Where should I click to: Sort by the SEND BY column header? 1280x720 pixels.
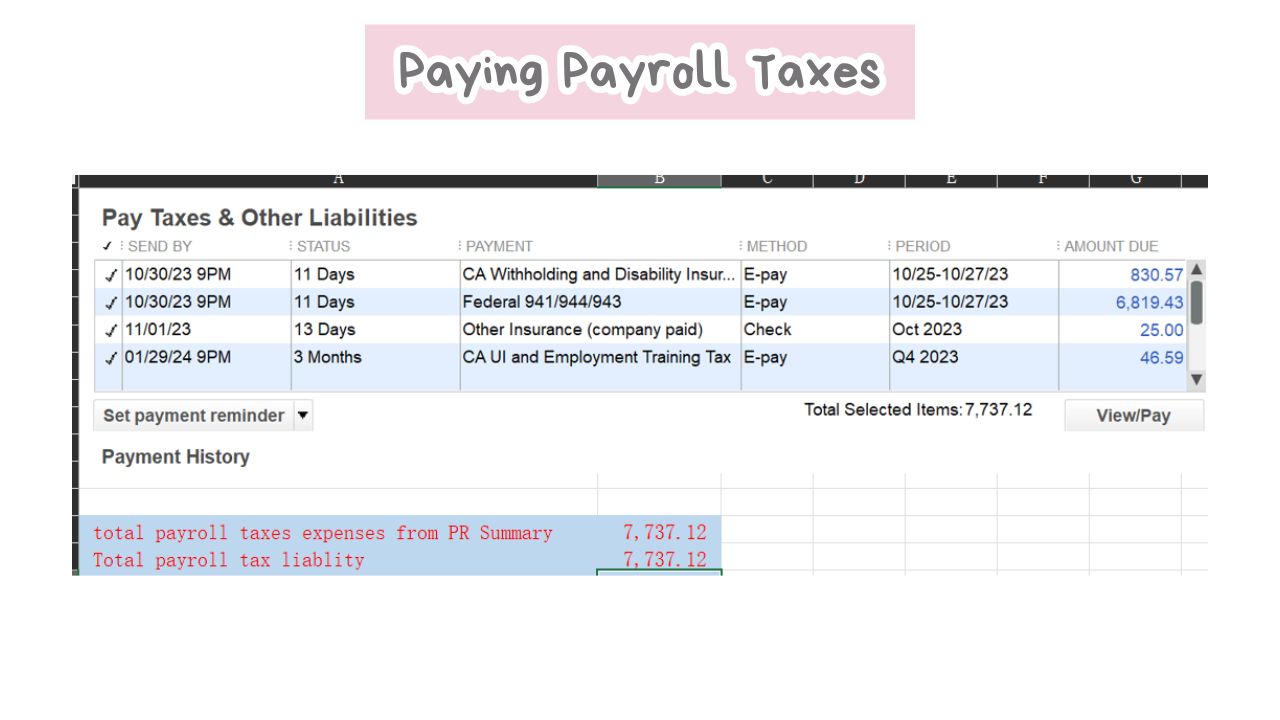coord(160,246)
